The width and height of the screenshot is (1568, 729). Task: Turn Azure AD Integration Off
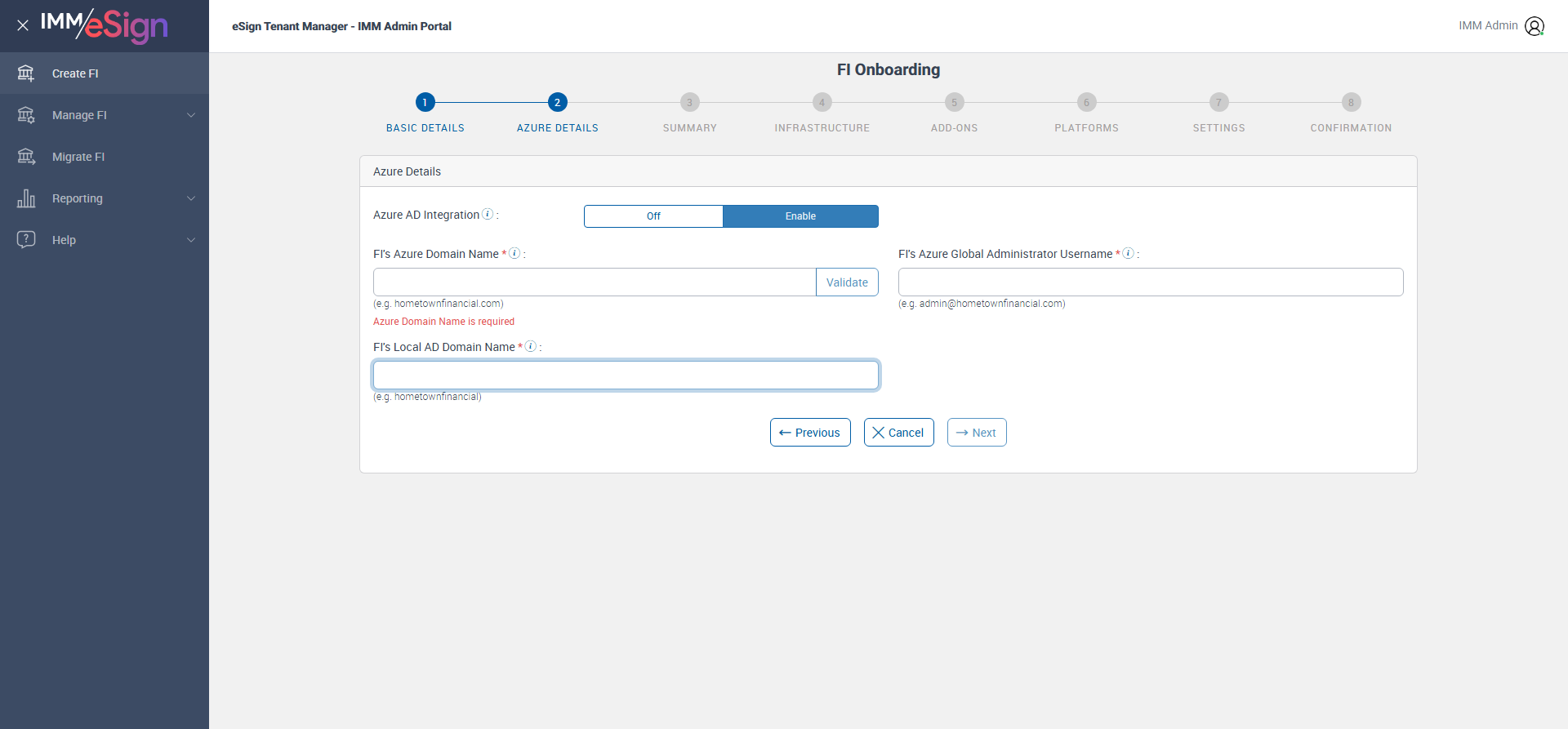pyautogui.click(x=653, y=216)
